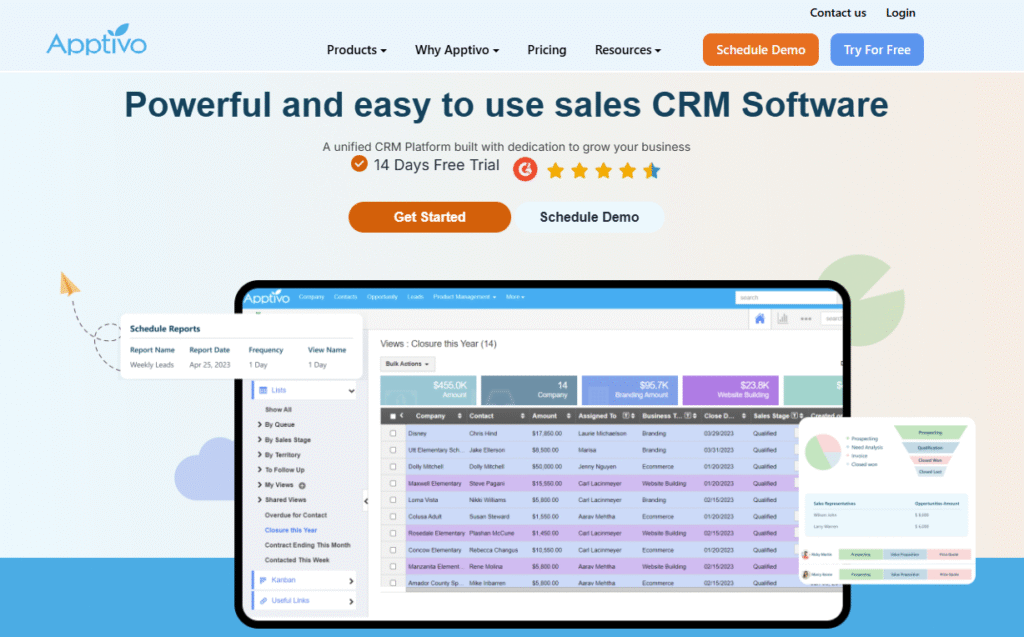This screenshot has width=1024, height=637.
Task: Open the Contact us link
Action: 838,12
